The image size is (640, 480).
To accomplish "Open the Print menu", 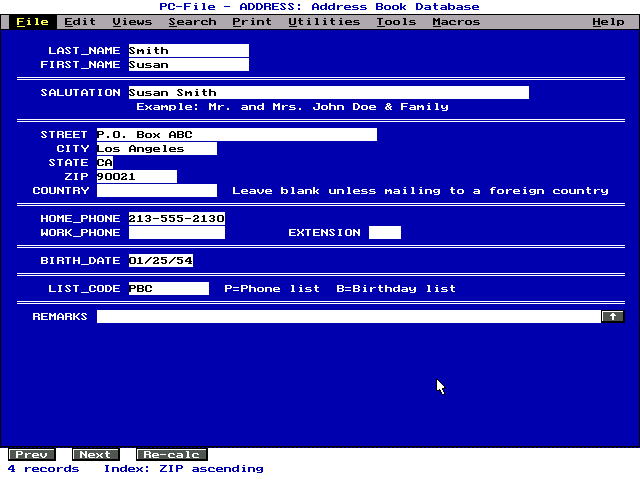I will (252, 22).
